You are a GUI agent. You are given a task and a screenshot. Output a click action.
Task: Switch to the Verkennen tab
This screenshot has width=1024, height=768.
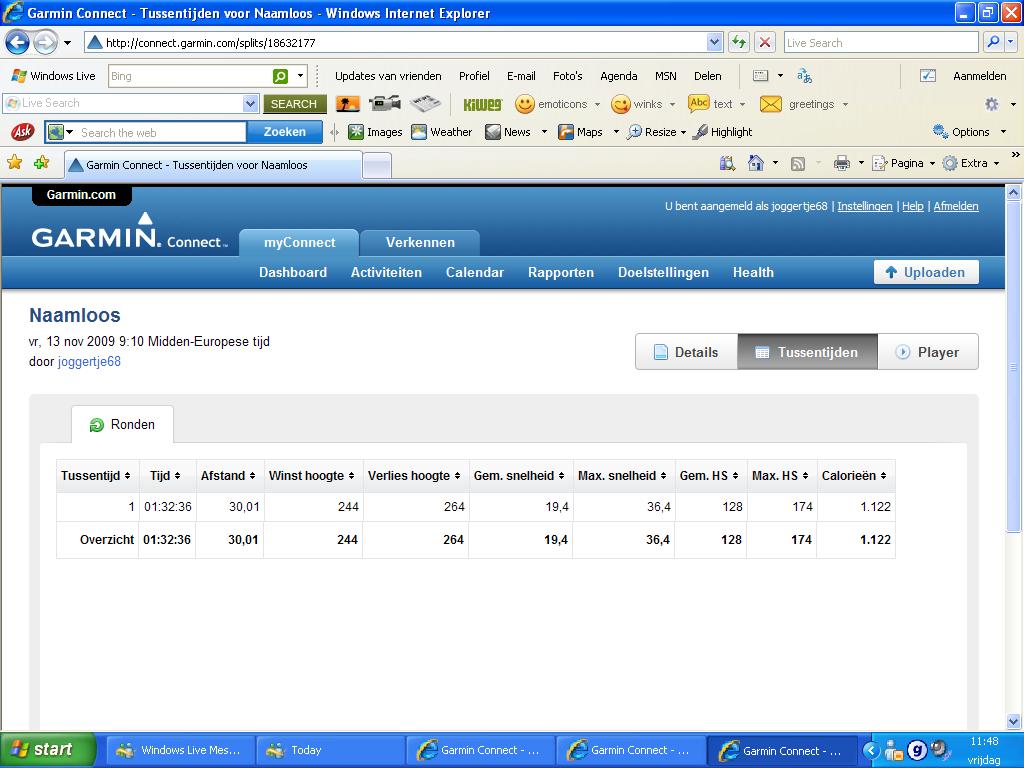click(420, 242)
